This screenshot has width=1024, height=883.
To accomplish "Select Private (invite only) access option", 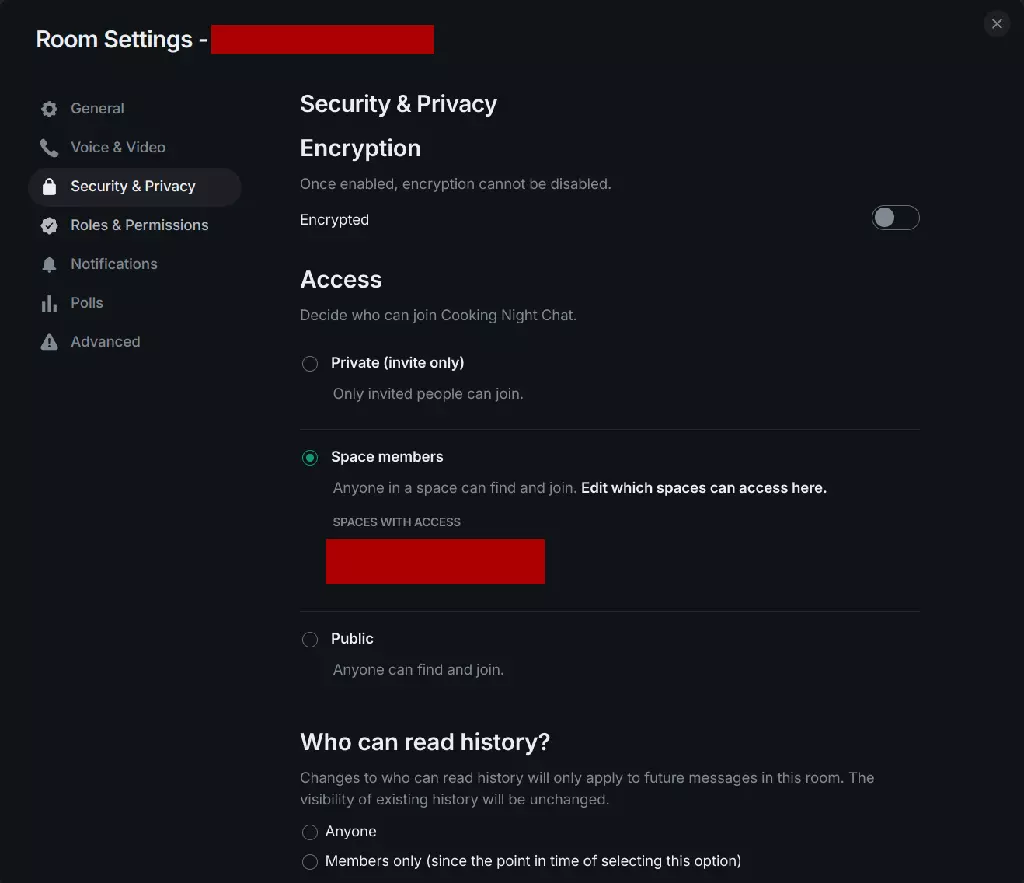I will [x=310, y=364].
